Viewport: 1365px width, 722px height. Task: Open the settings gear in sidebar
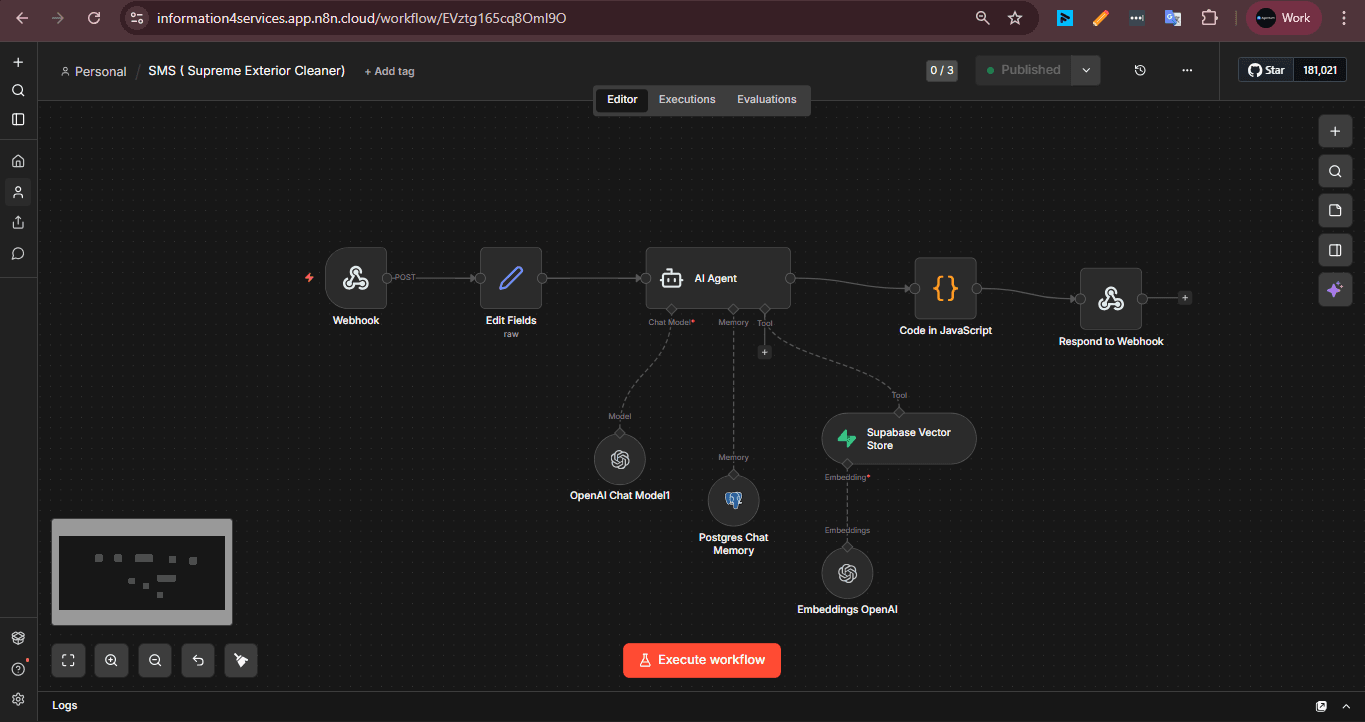(18, 699)
